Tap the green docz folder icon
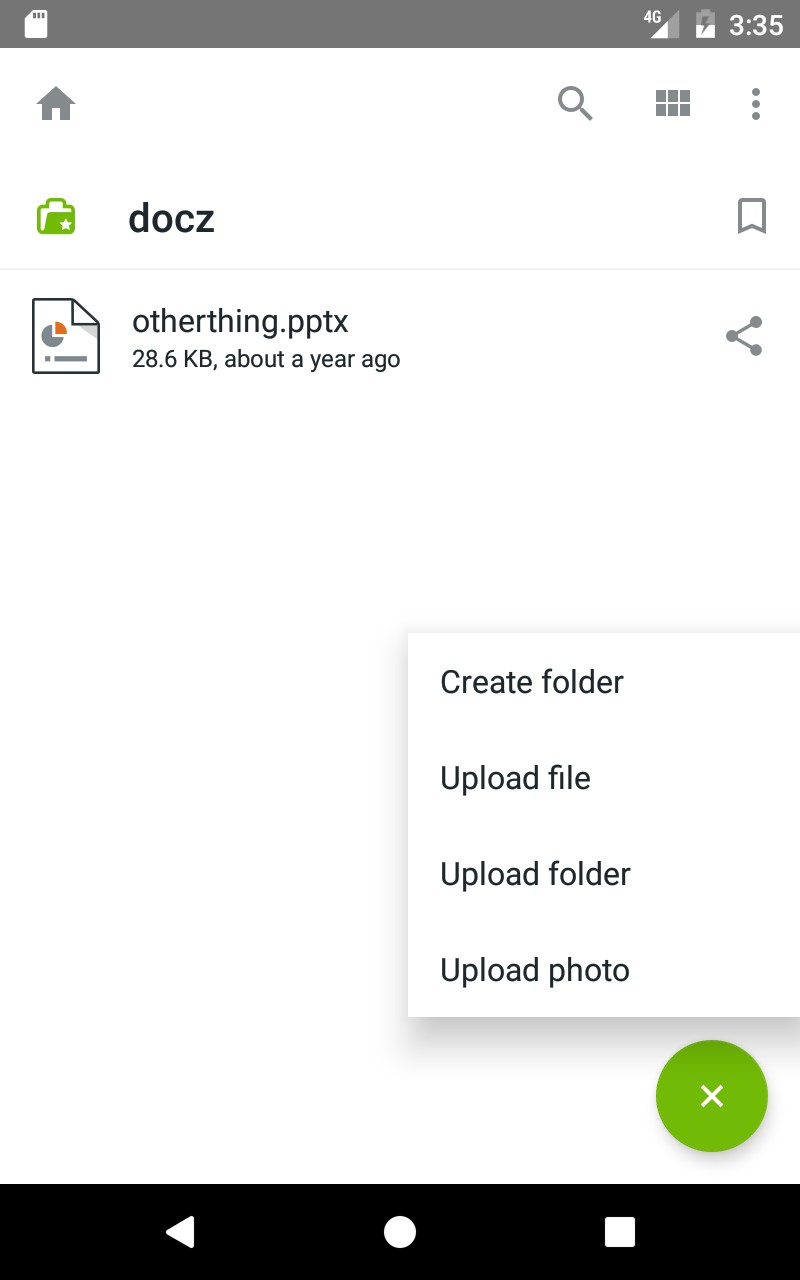The width and height of the screenshot is (800, 1280). coord(56,217)
